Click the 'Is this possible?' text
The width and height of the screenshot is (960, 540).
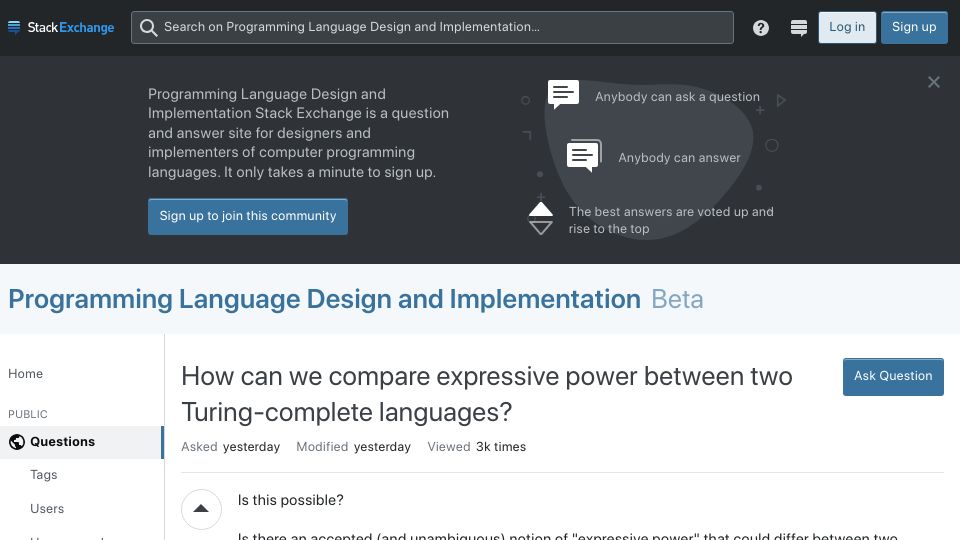[x=291, y=500]
